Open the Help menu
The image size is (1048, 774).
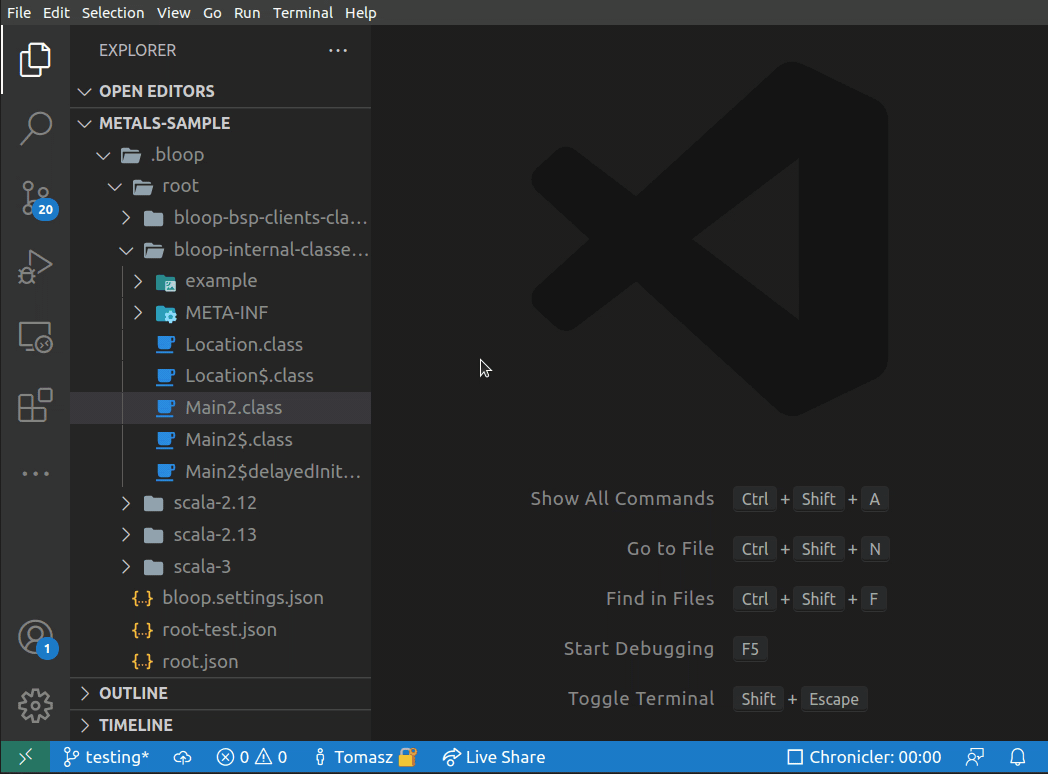361,13
